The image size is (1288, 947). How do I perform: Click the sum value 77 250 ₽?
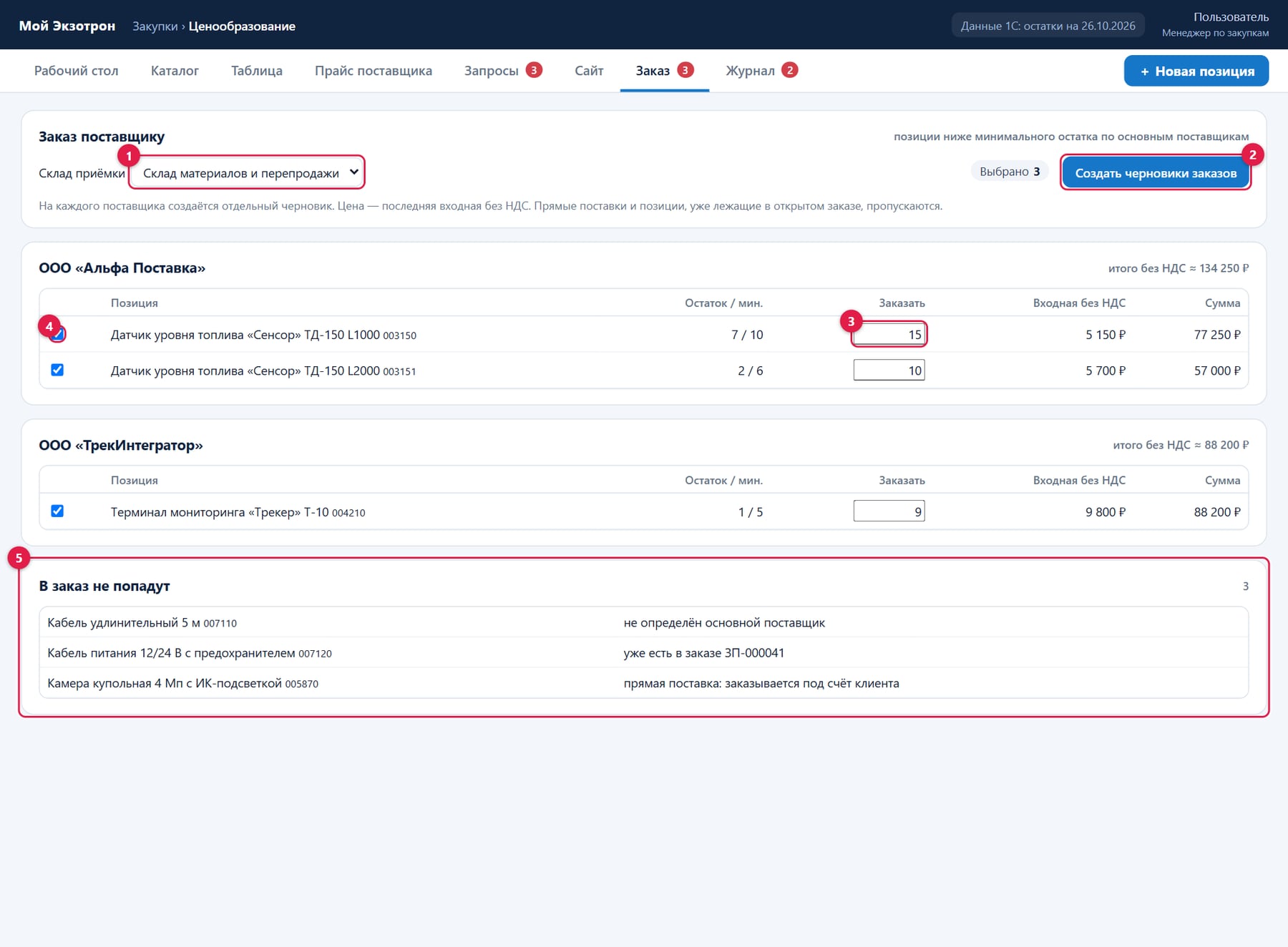(x=1217, y=334)
